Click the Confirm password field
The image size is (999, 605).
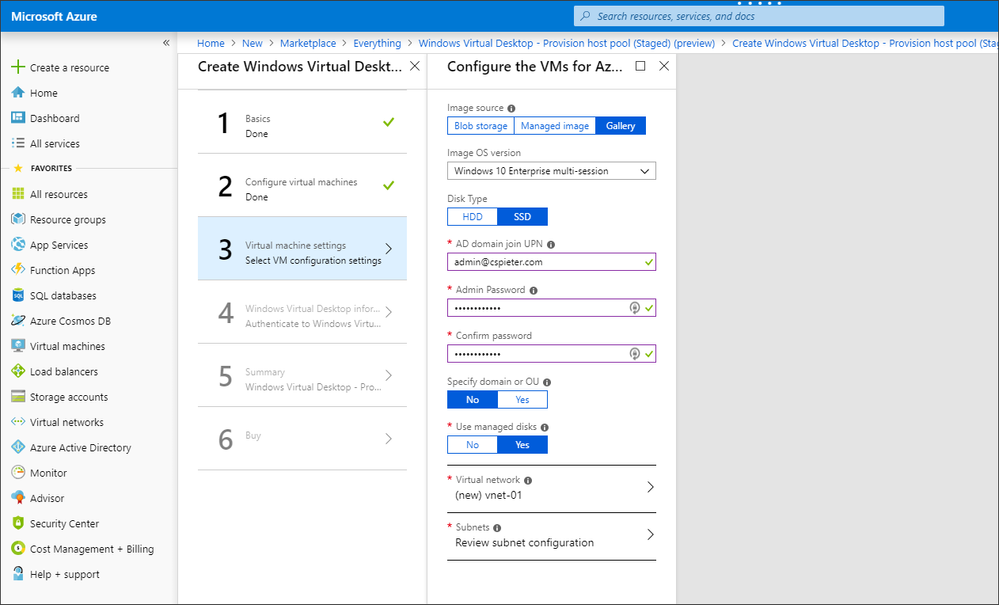pos(551,353)
